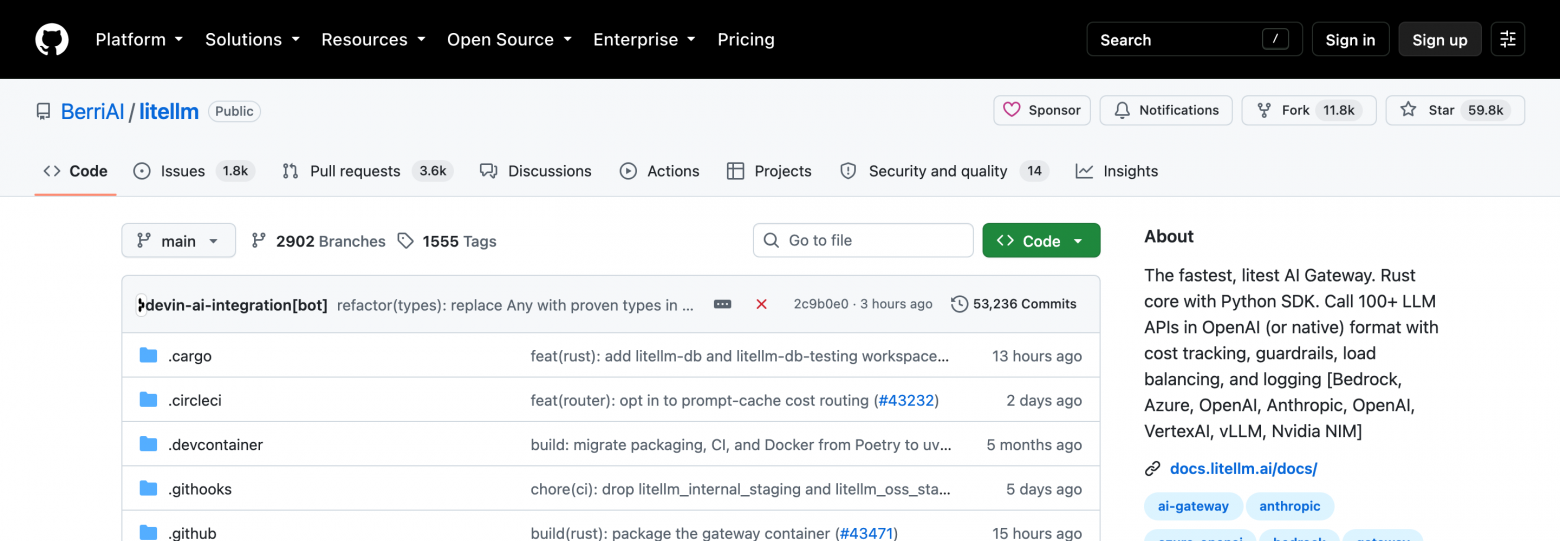Show failed checks red X status
Screen dimensions: 1560x541
tap(761, 304)
